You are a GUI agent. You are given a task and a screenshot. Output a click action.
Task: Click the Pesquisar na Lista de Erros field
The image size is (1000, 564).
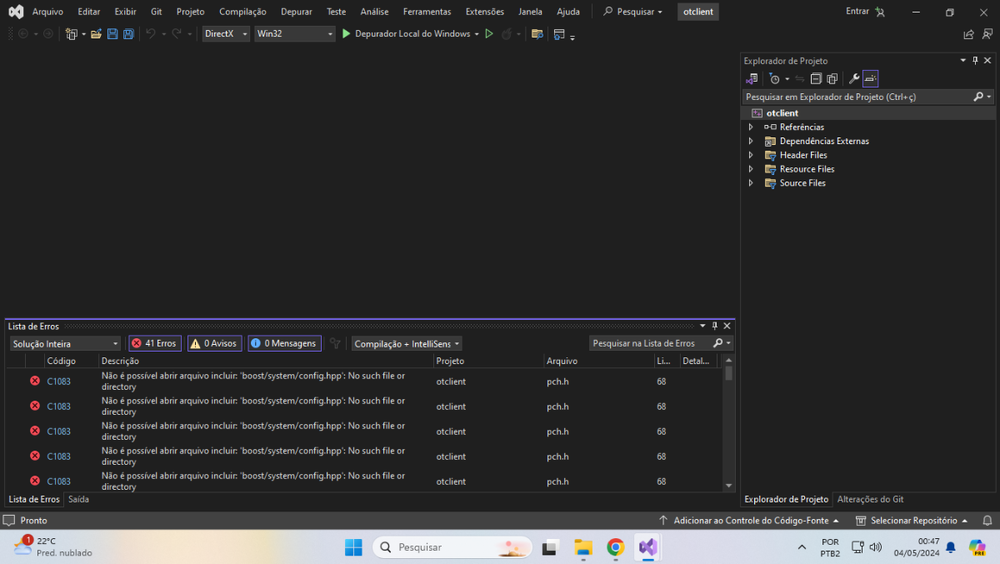650,343
